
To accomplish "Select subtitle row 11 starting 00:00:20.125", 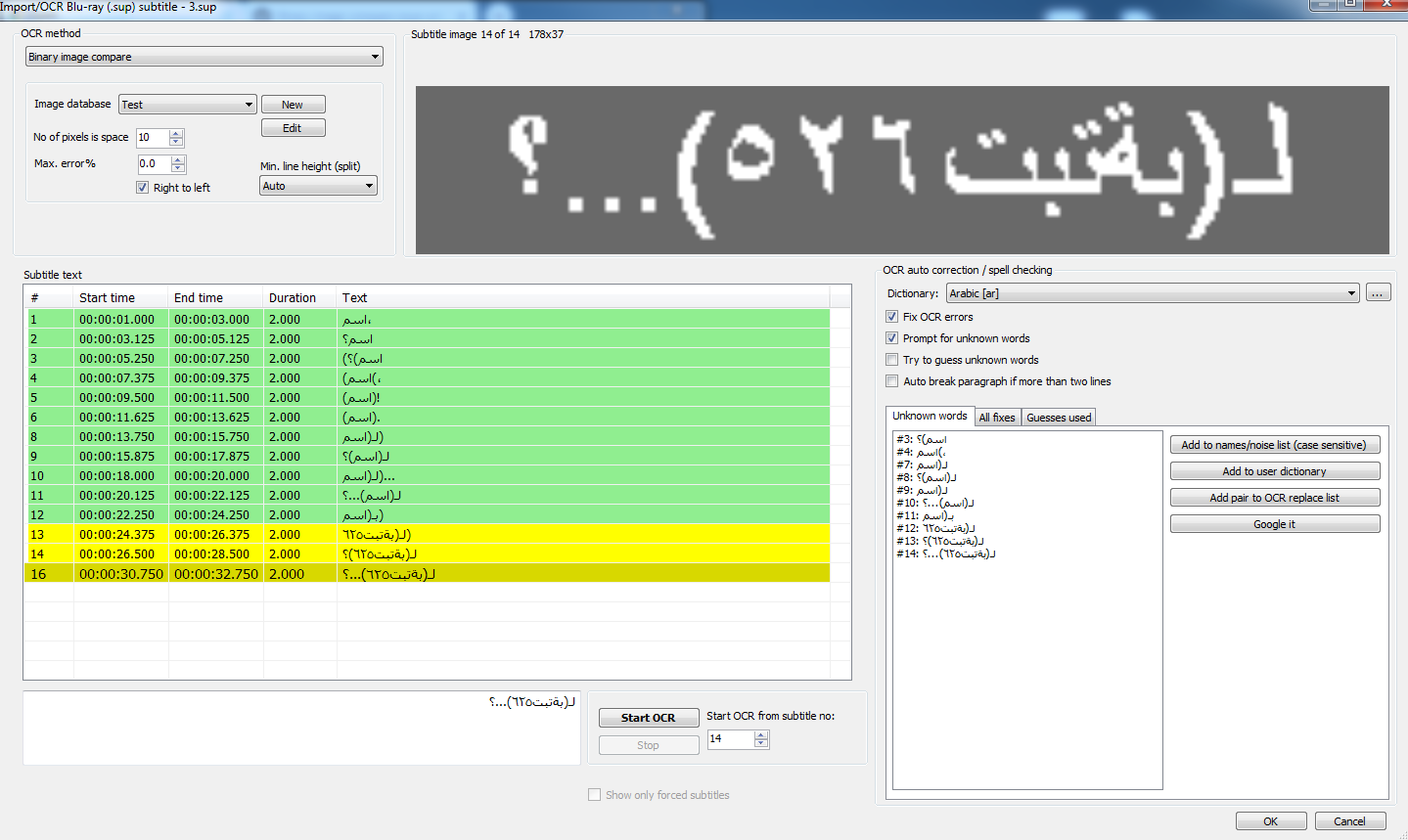I will coord(427,495).
